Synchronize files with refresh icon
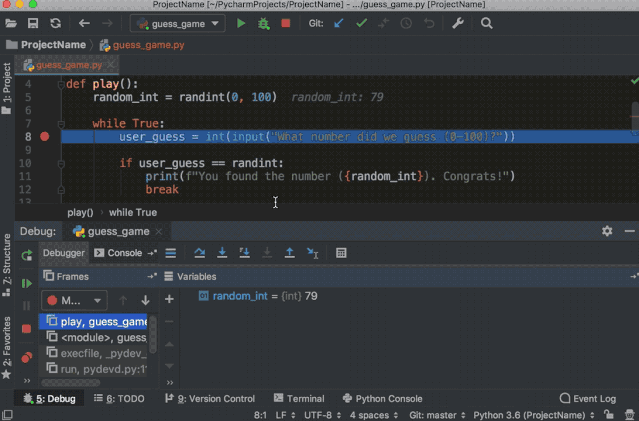The height and width of the screenshot is (421, 639). pos(55,23)
